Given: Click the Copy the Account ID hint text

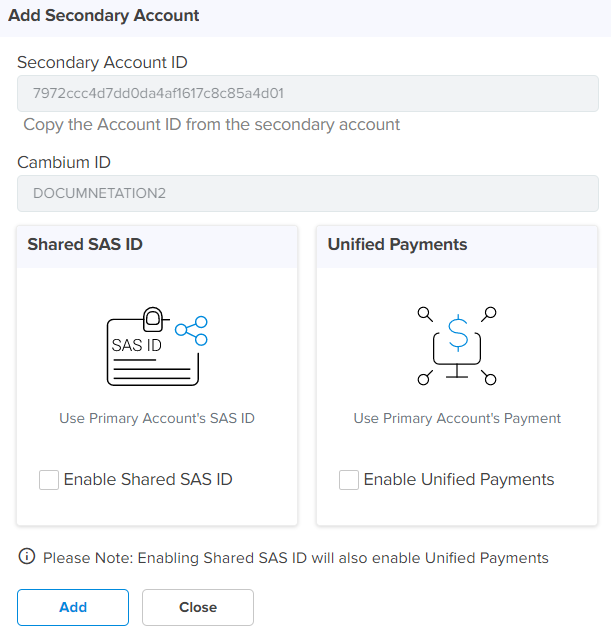Looking at the screenshot, I should [212, 125].
